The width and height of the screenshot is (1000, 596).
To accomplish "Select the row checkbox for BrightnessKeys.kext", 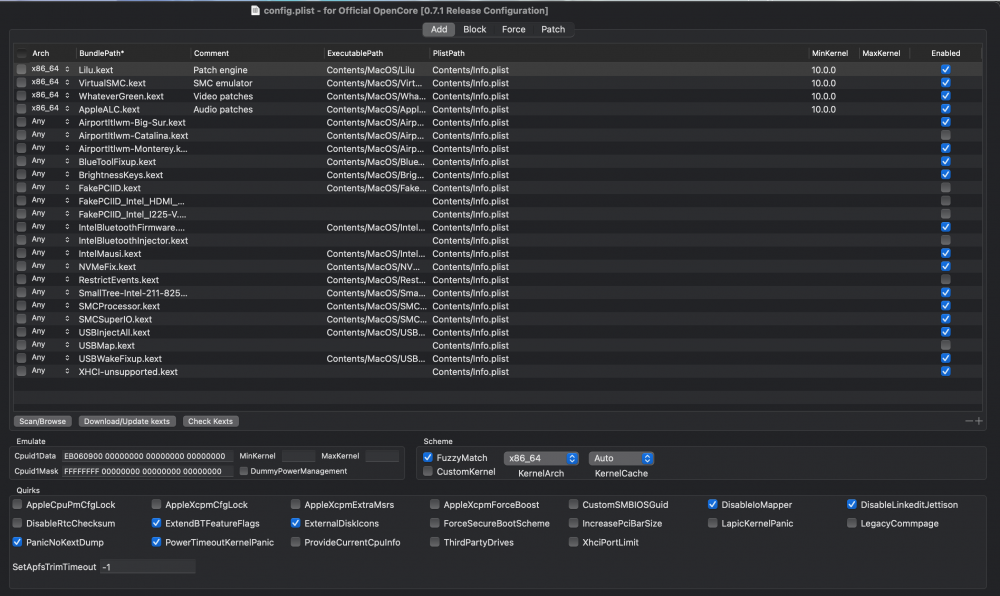I will click(x=22, y=175).
